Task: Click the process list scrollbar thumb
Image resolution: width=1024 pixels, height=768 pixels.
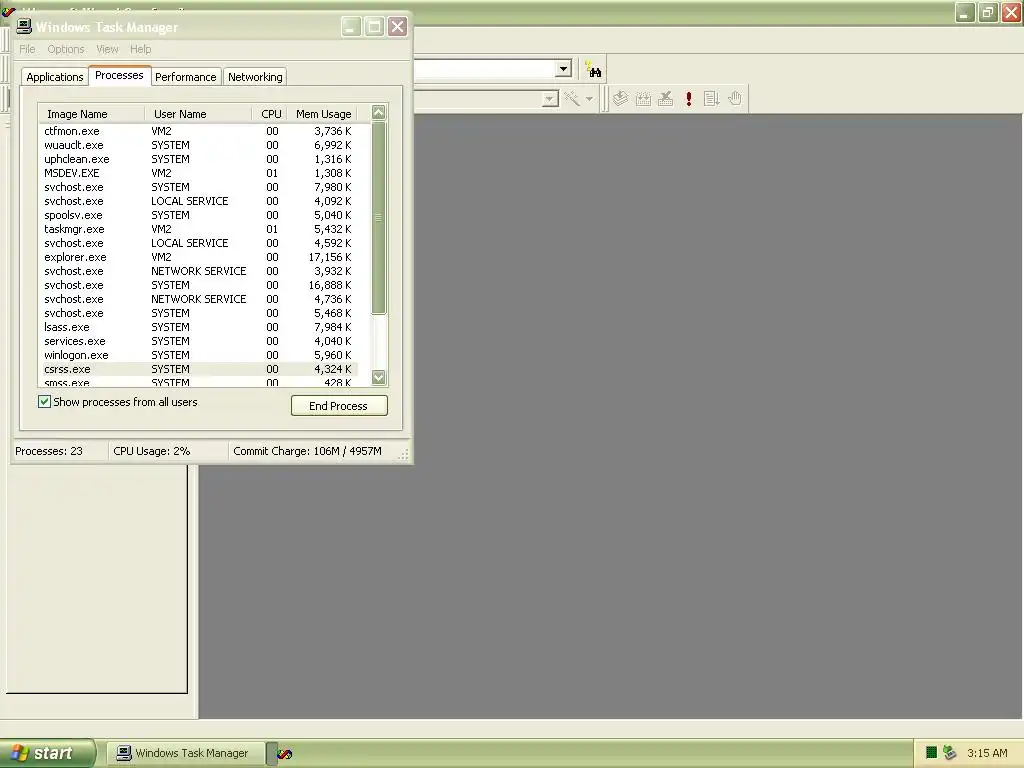Action: [378, 217]
